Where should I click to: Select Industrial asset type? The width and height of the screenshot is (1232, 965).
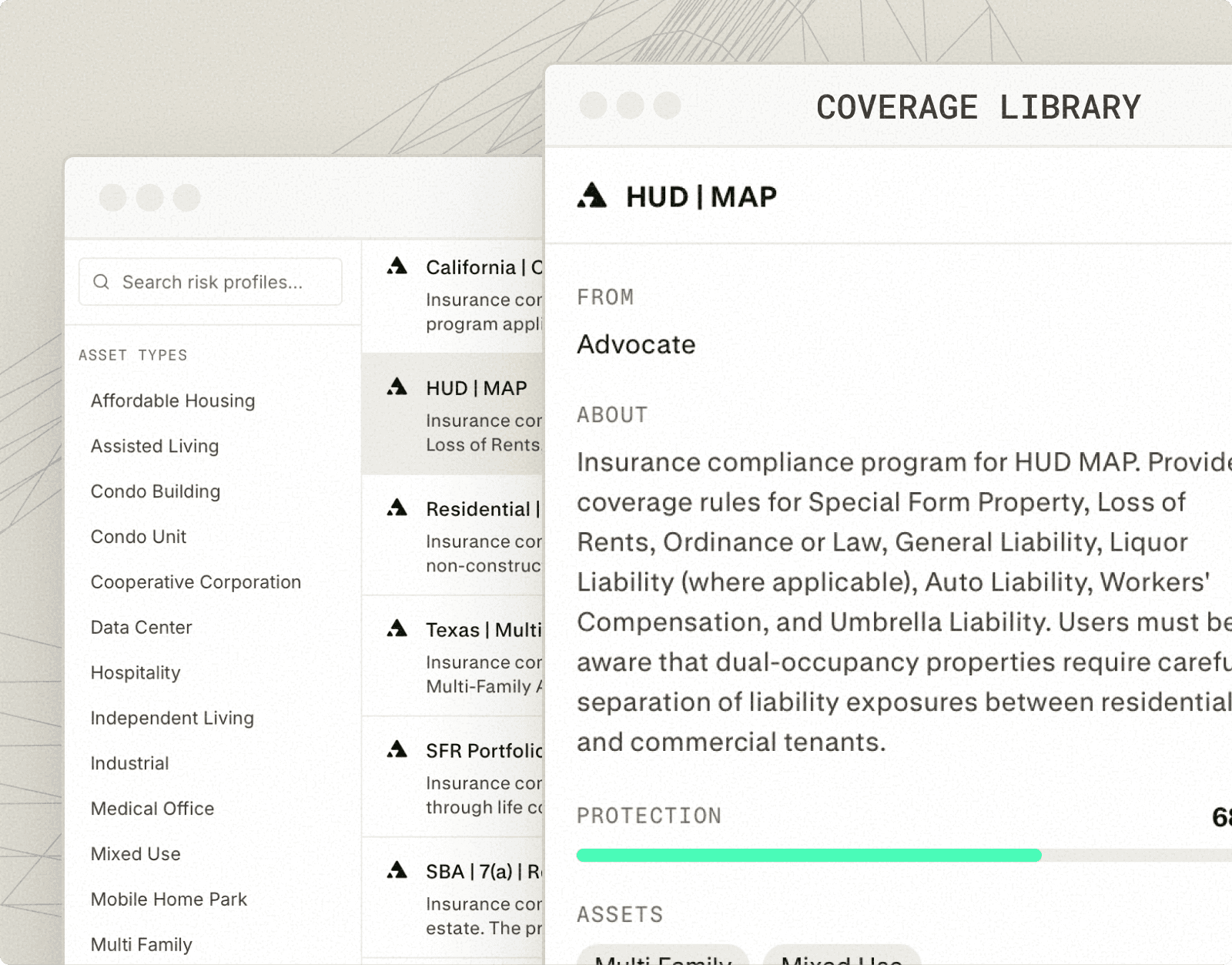coord(129,763)
